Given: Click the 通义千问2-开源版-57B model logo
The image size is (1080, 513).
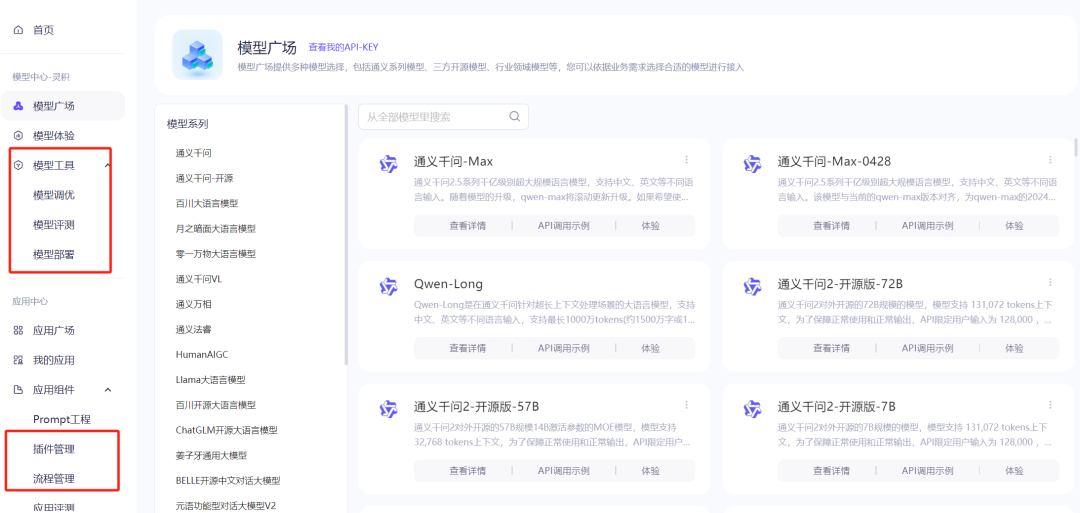Looking at the screenshot, I should click(388, 408).
